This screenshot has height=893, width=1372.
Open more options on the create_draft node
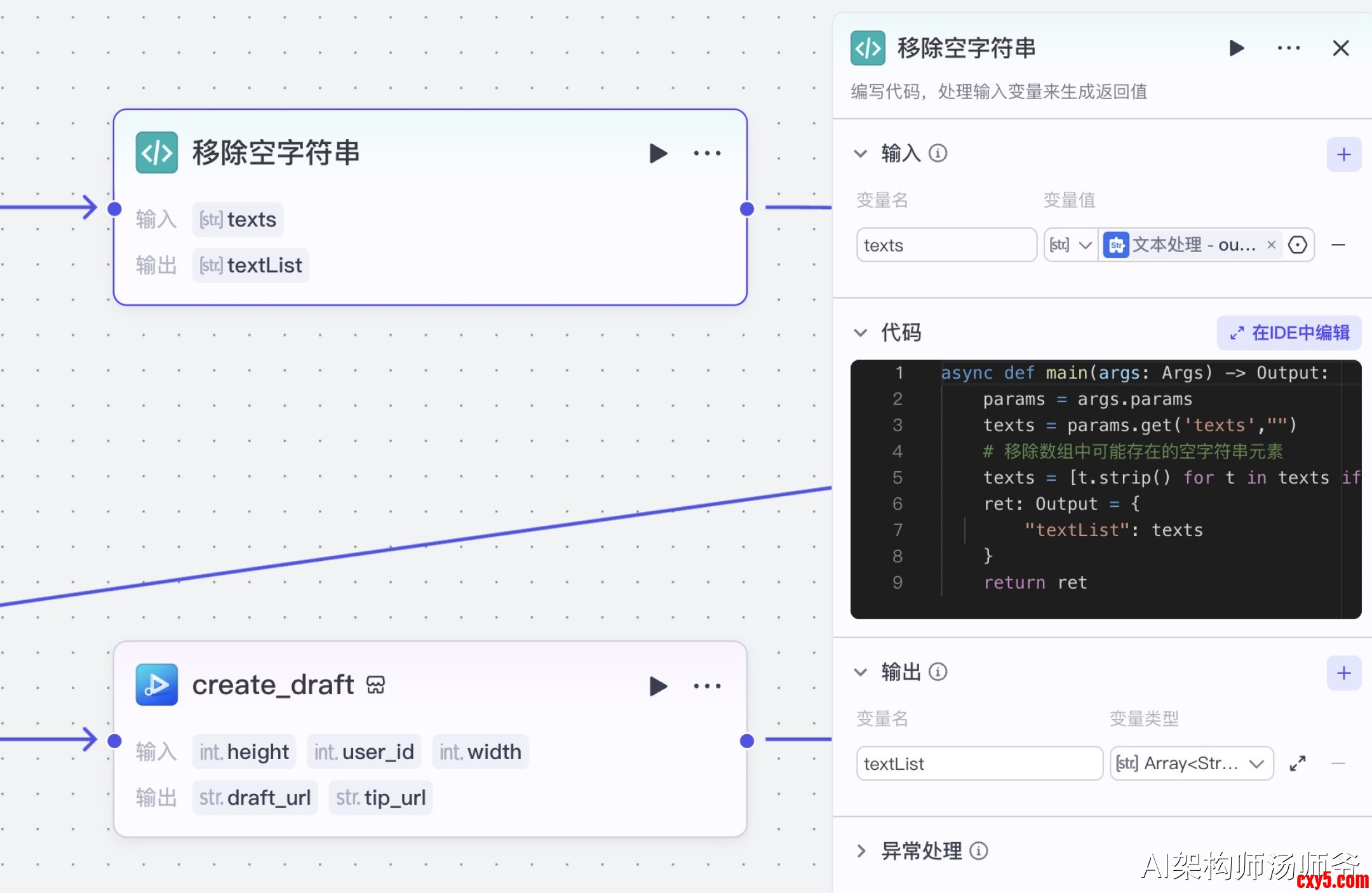[x=707, y=686]
